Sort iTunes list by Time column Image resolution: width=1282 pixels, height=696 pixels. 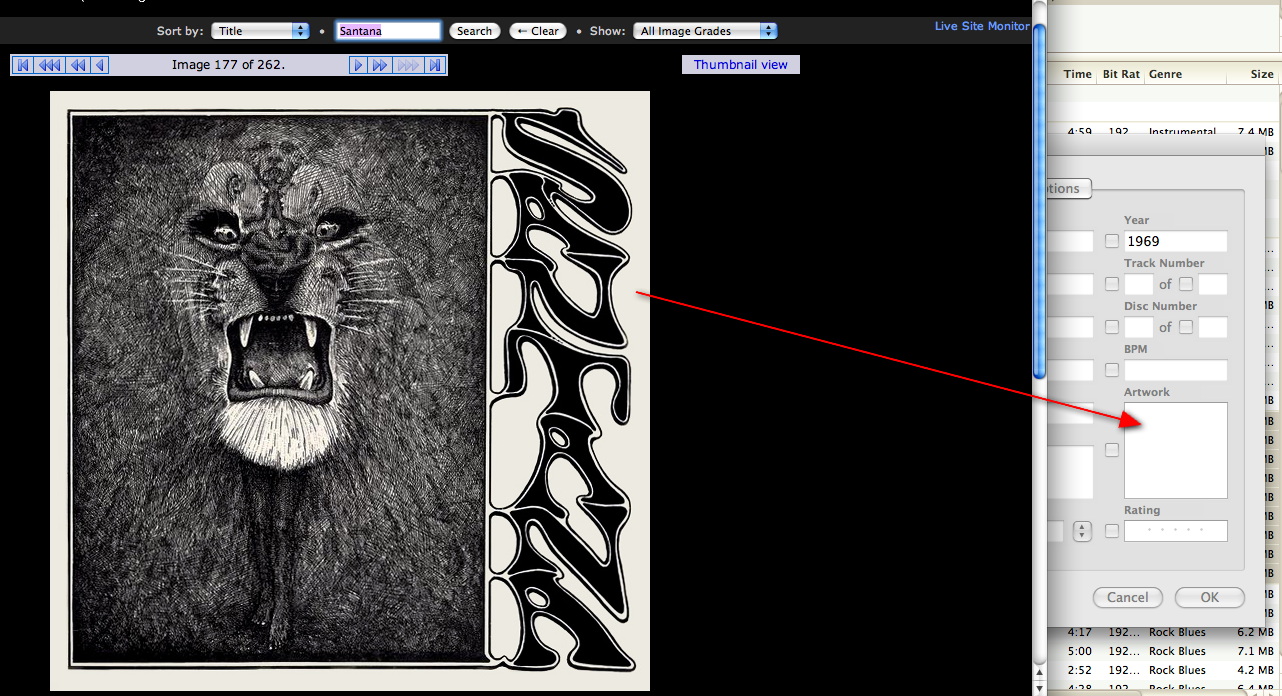1078,74
